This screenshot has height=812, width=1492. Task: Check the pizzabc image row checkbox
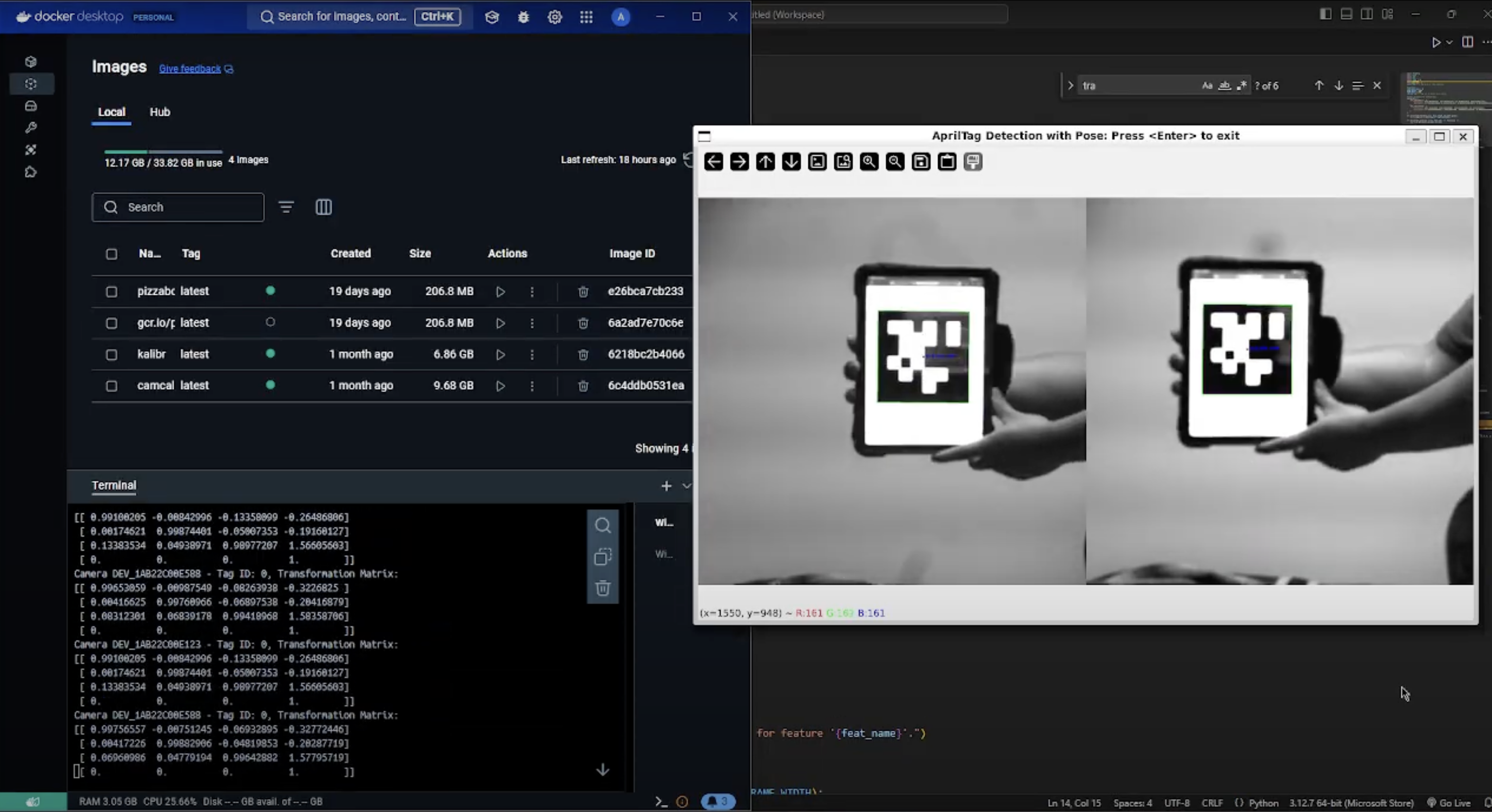click(111, 292)
